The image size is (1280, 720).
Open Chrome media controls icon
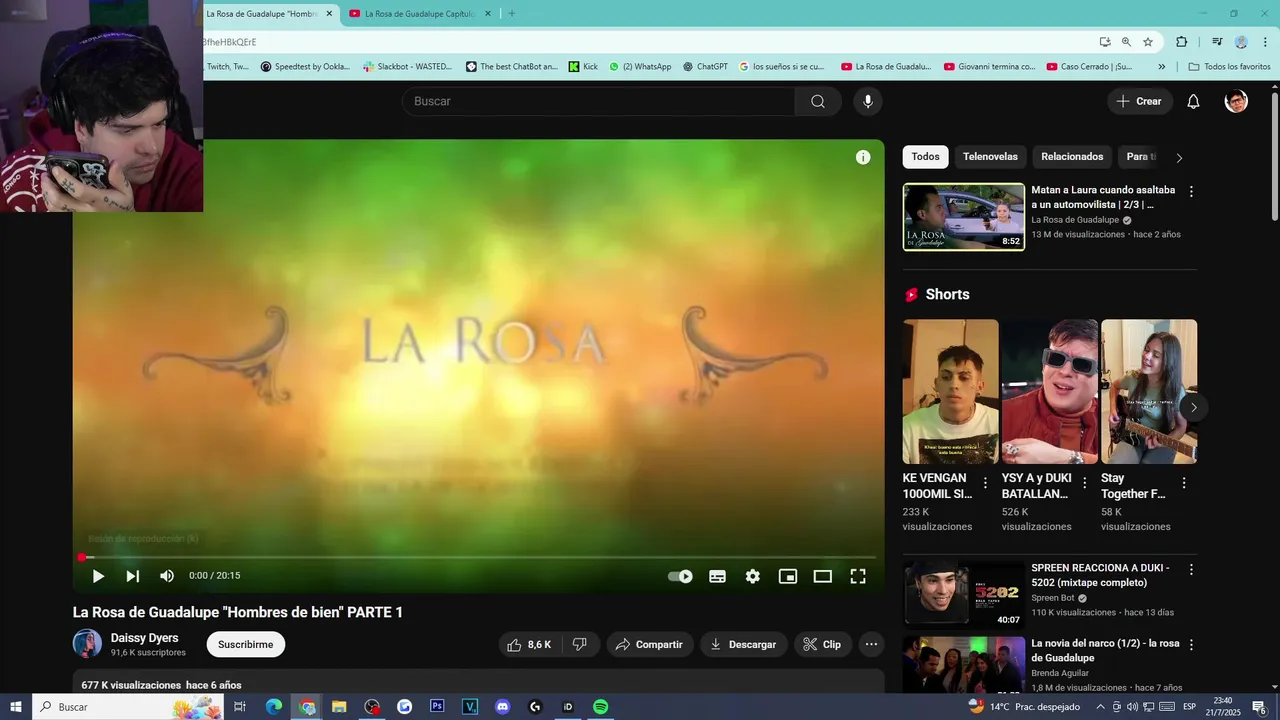pyautogui.click(x=1217, y=42)
